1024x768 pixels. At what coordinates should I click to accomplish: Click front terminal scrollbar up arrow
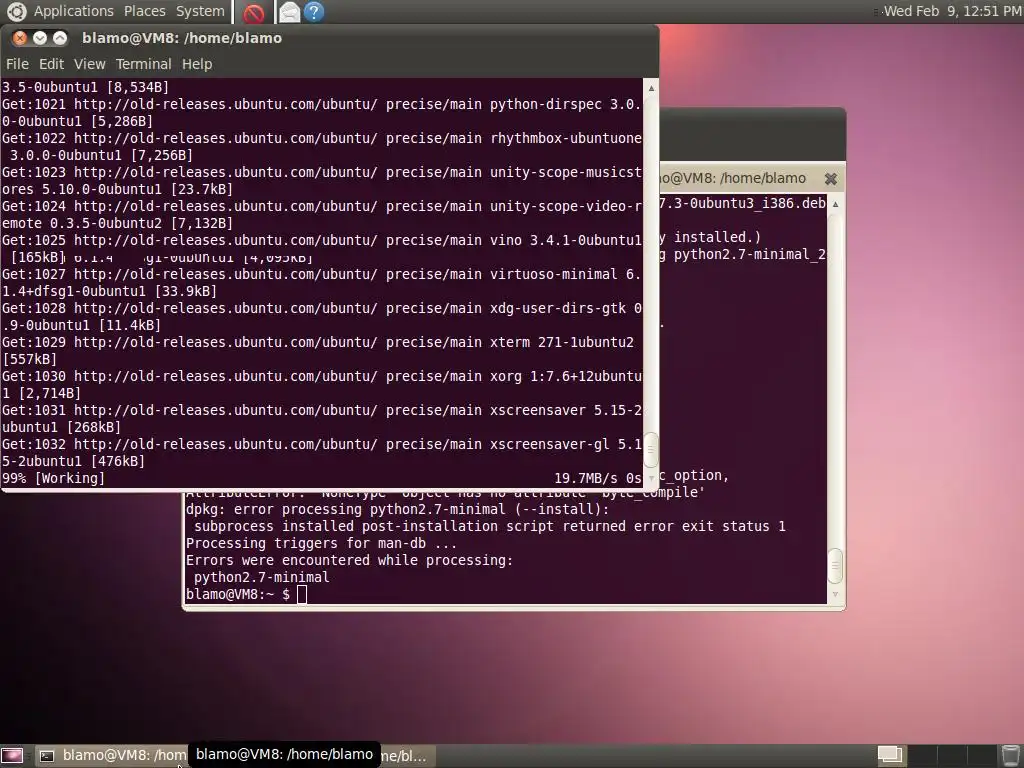pyautogui.click(x=650, y=88)
